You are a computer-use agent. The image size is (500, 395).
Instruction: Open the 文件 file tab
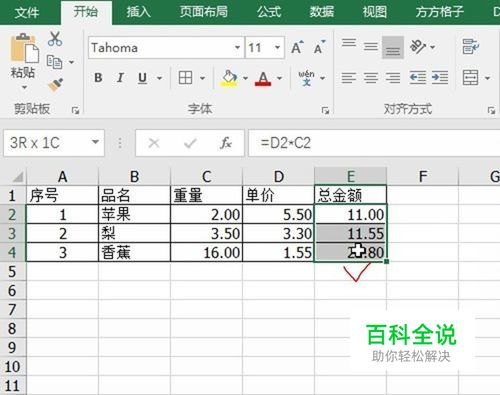coord(27,12)
